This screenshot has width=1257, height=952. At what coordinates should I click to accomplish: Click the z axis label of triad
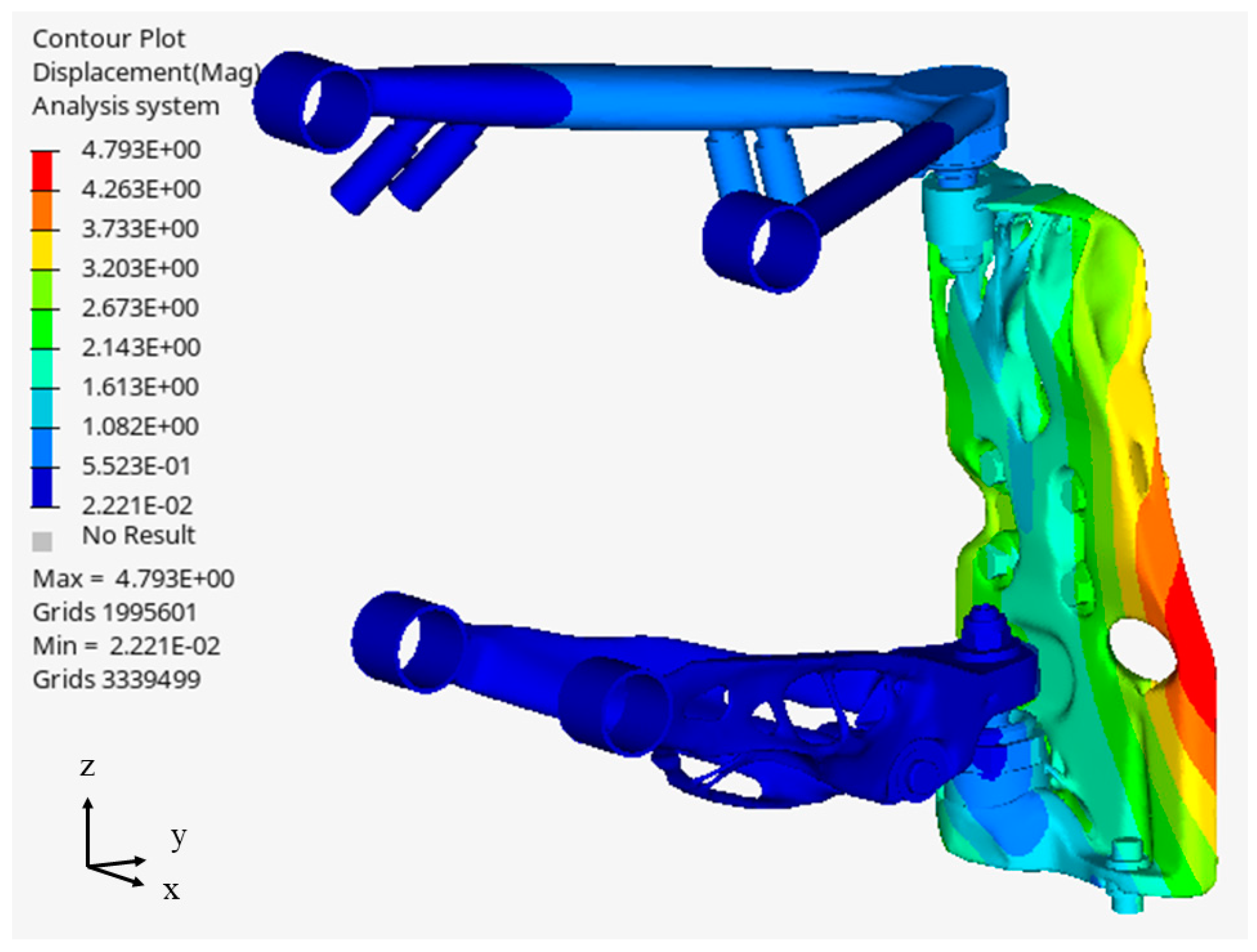coord(88,767)
